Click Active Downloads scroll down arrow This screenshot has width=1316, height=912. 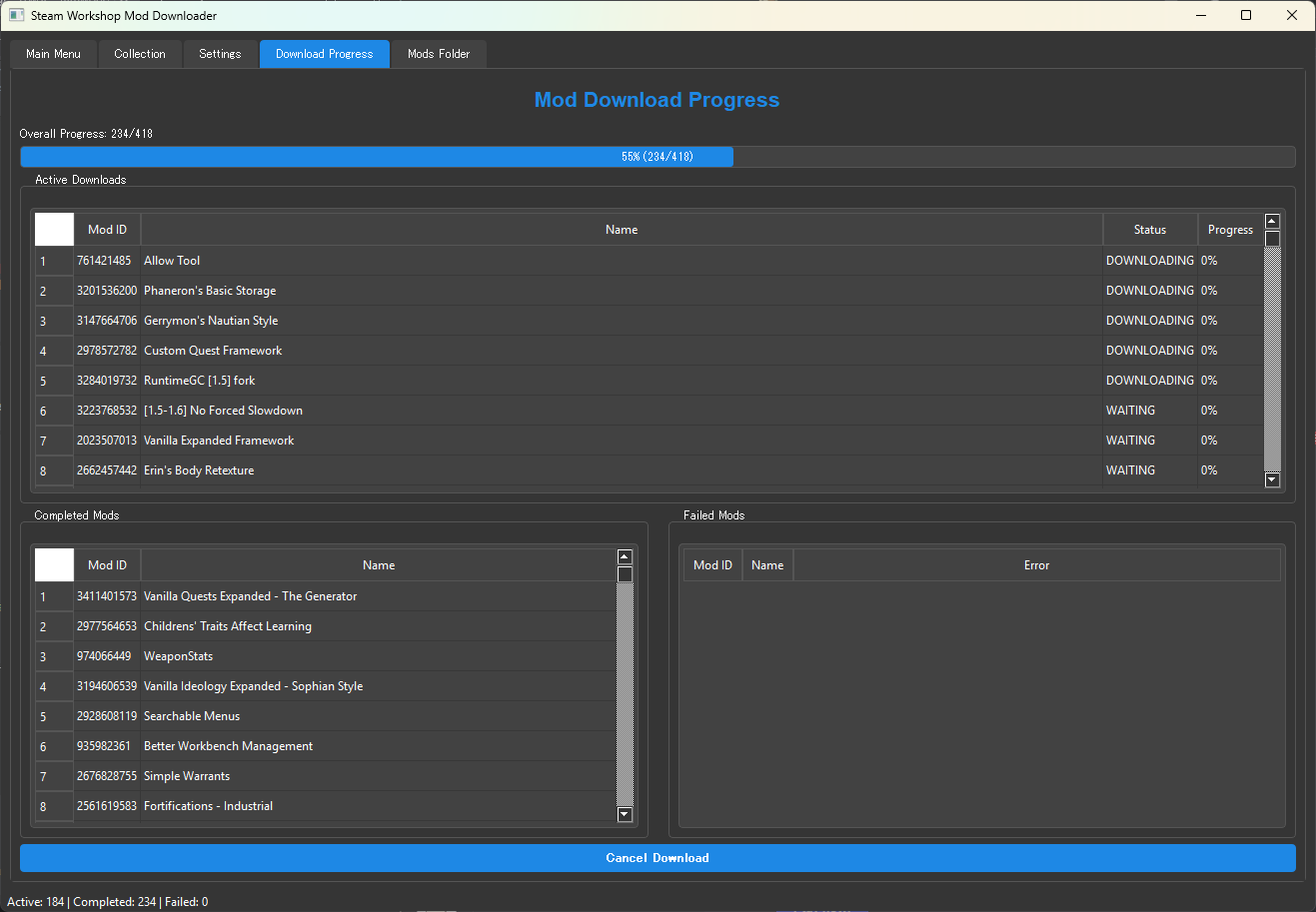click(x=1272, y=479)
